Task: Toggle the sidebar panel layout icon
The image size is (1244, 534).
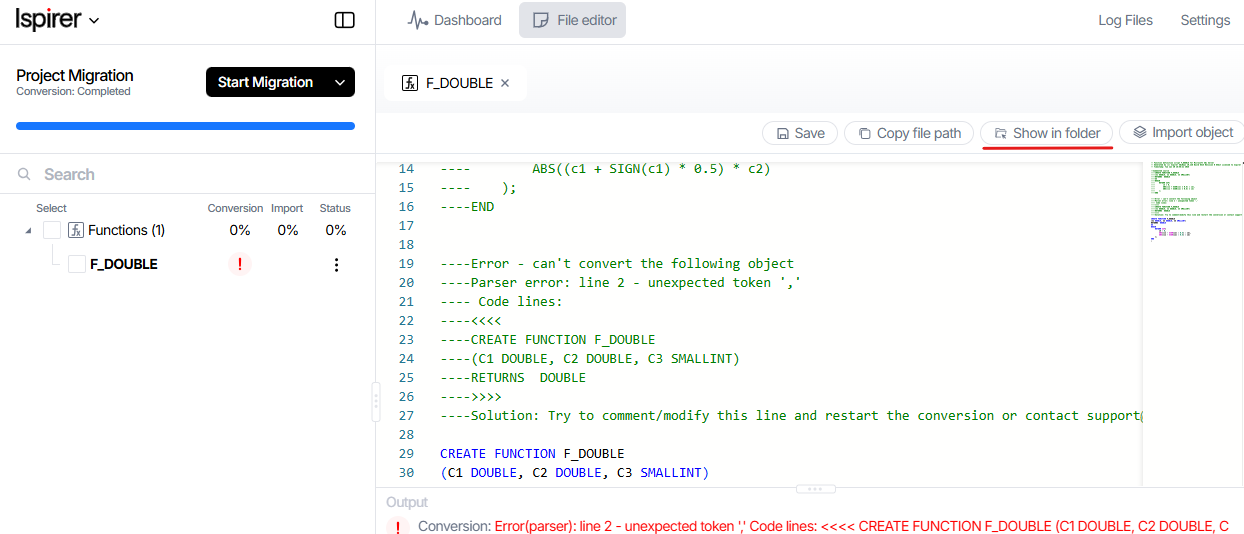Action: pos(344,20)
